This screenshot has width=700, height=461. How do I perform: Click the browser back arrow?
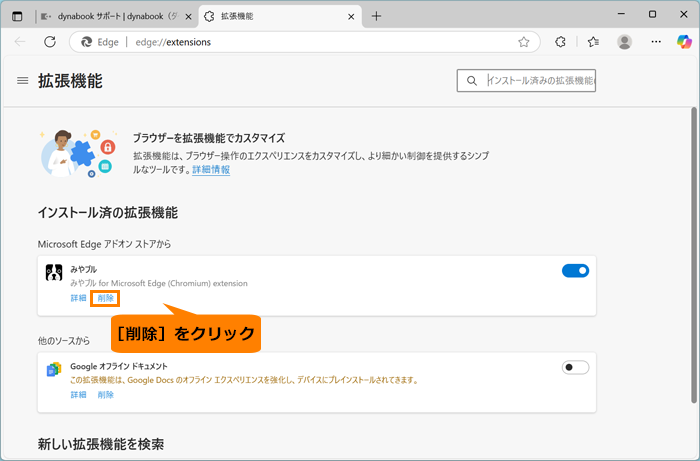point(20,42)
